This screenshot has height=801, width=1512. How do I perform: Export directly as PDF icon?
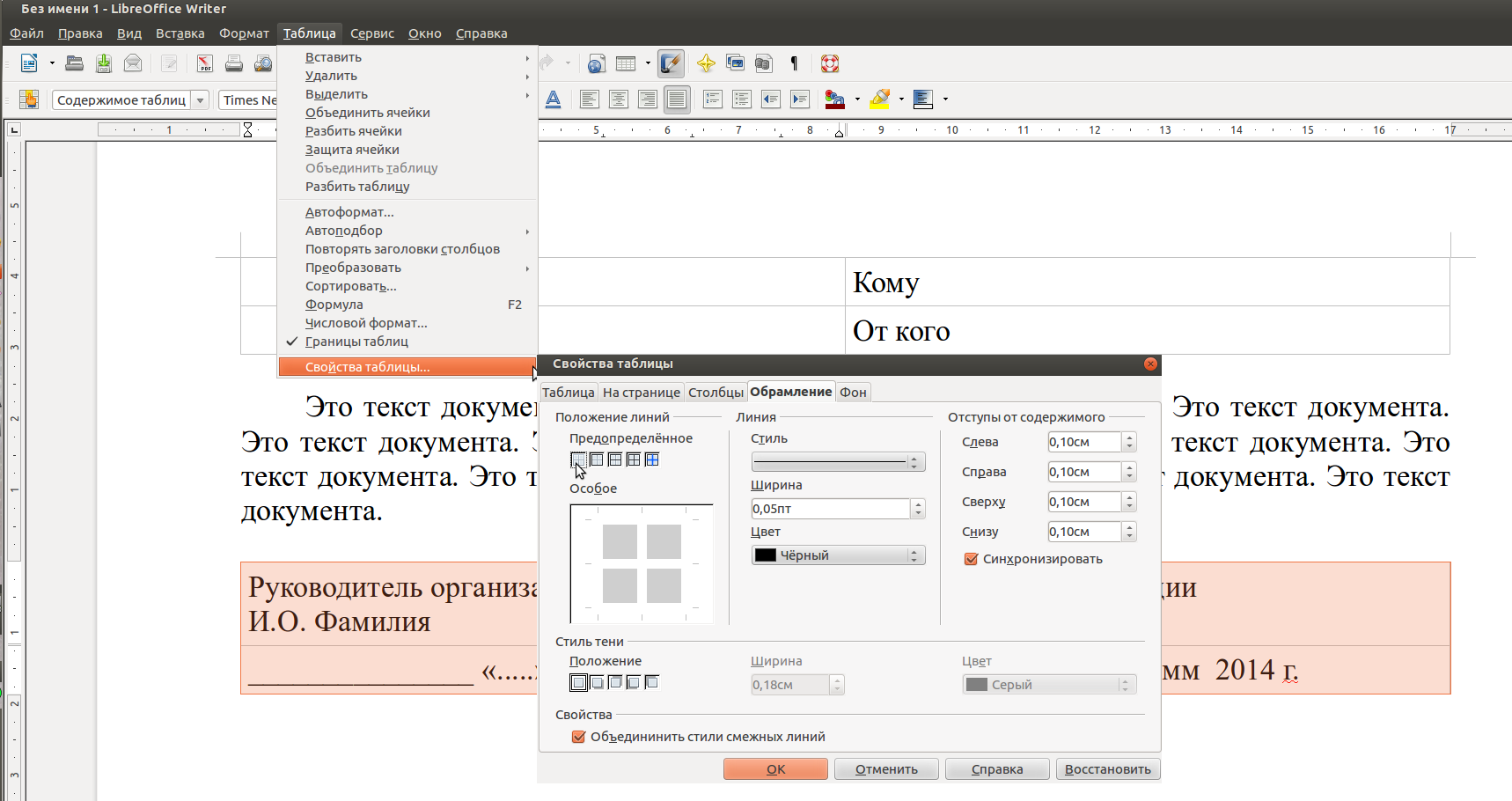pyautogui.click(x=205, y=63)
